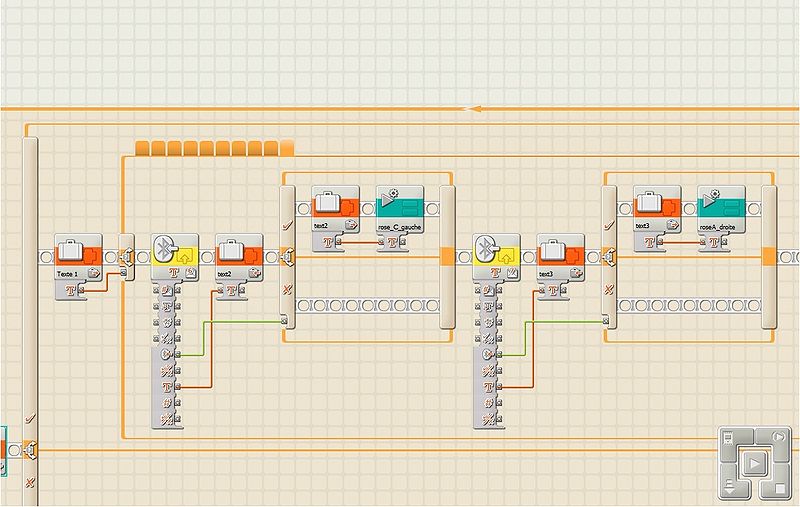This screenshot has width=800, height=507.
Task: Click the false X of the first inner switch
Action: [x=287, y=290]
